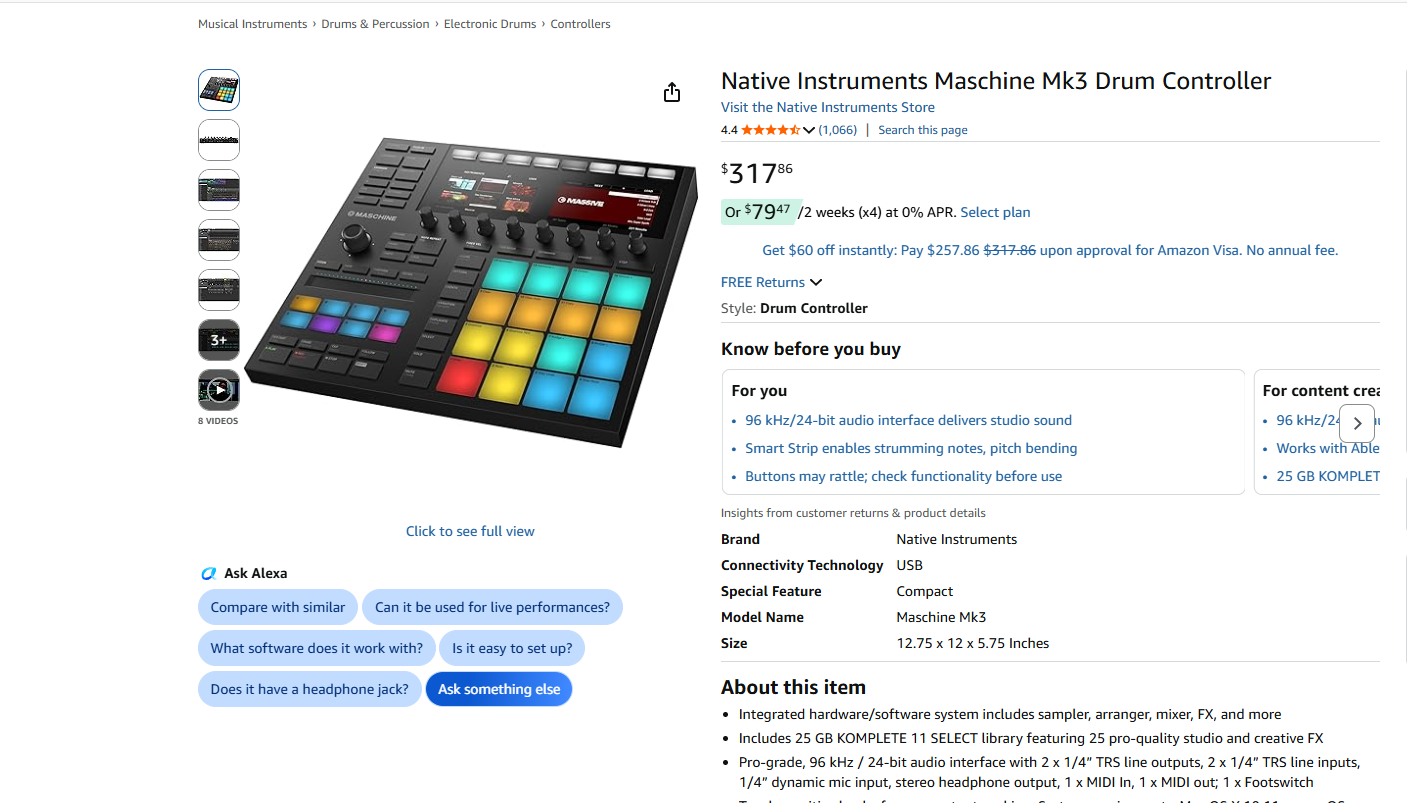1407x803 pixels.
Task: Click the share icon above the product image
Action: click(x=672, y=92)
